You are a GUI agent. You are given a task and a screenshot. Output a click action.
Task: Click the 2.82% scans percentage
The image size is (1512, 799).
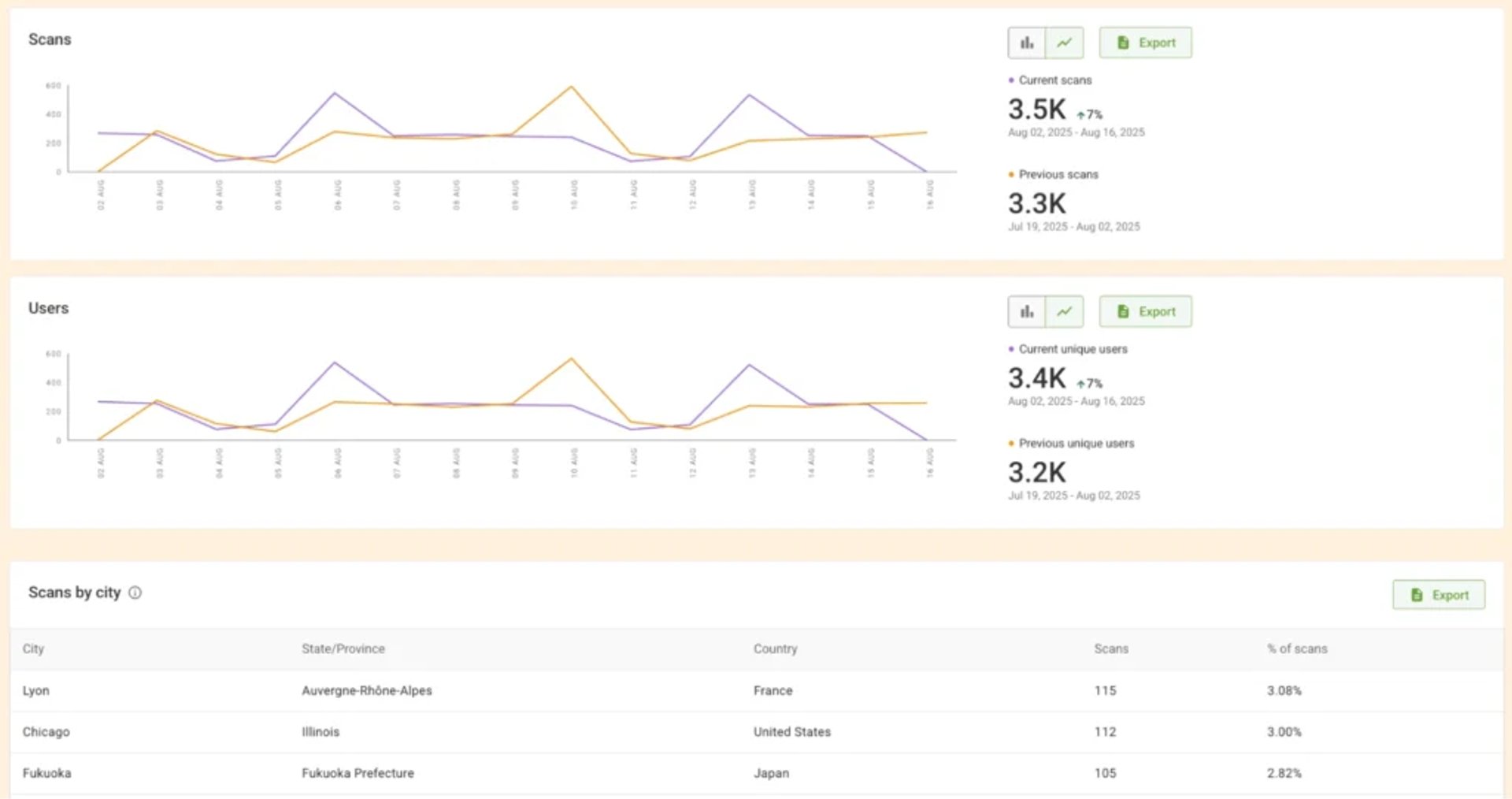[x=1284, y=773]
